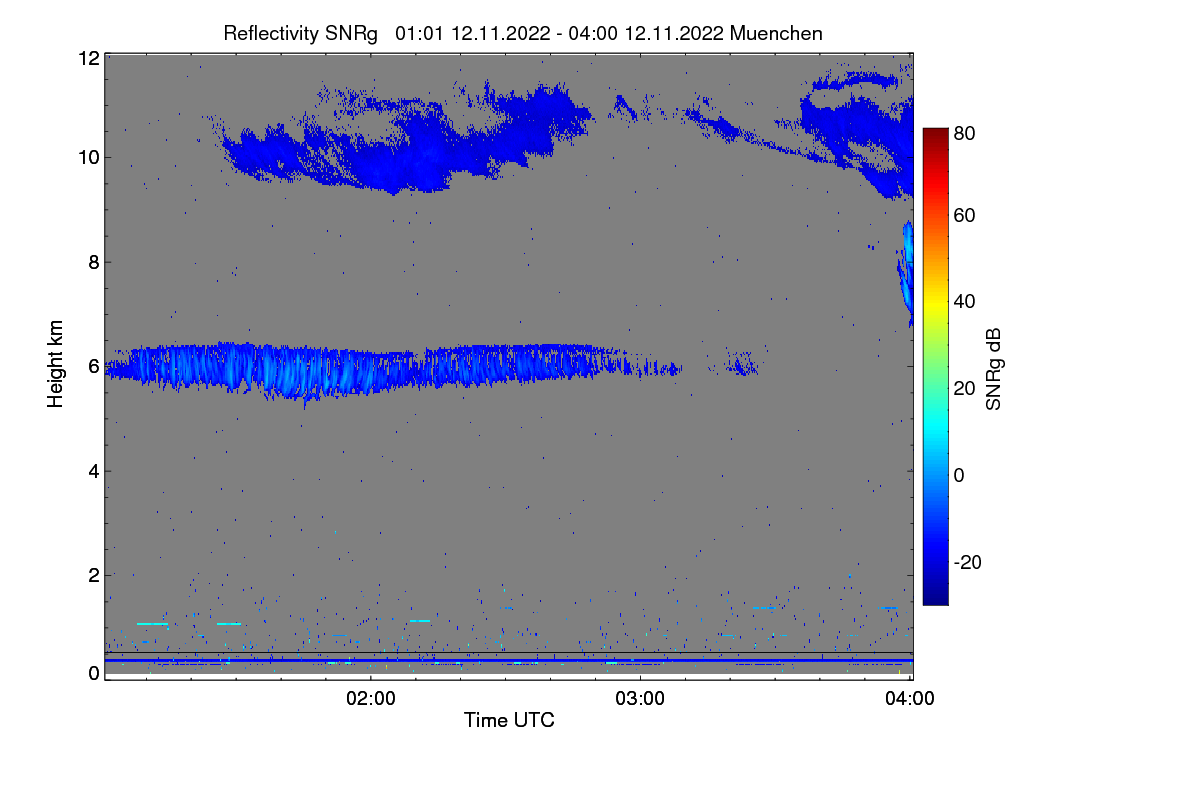Image resolution: width=1200 pixels, height=800 pixels.
Task: Click the '04:00 12.11.2022' end time text
Action: pos(647,33)
